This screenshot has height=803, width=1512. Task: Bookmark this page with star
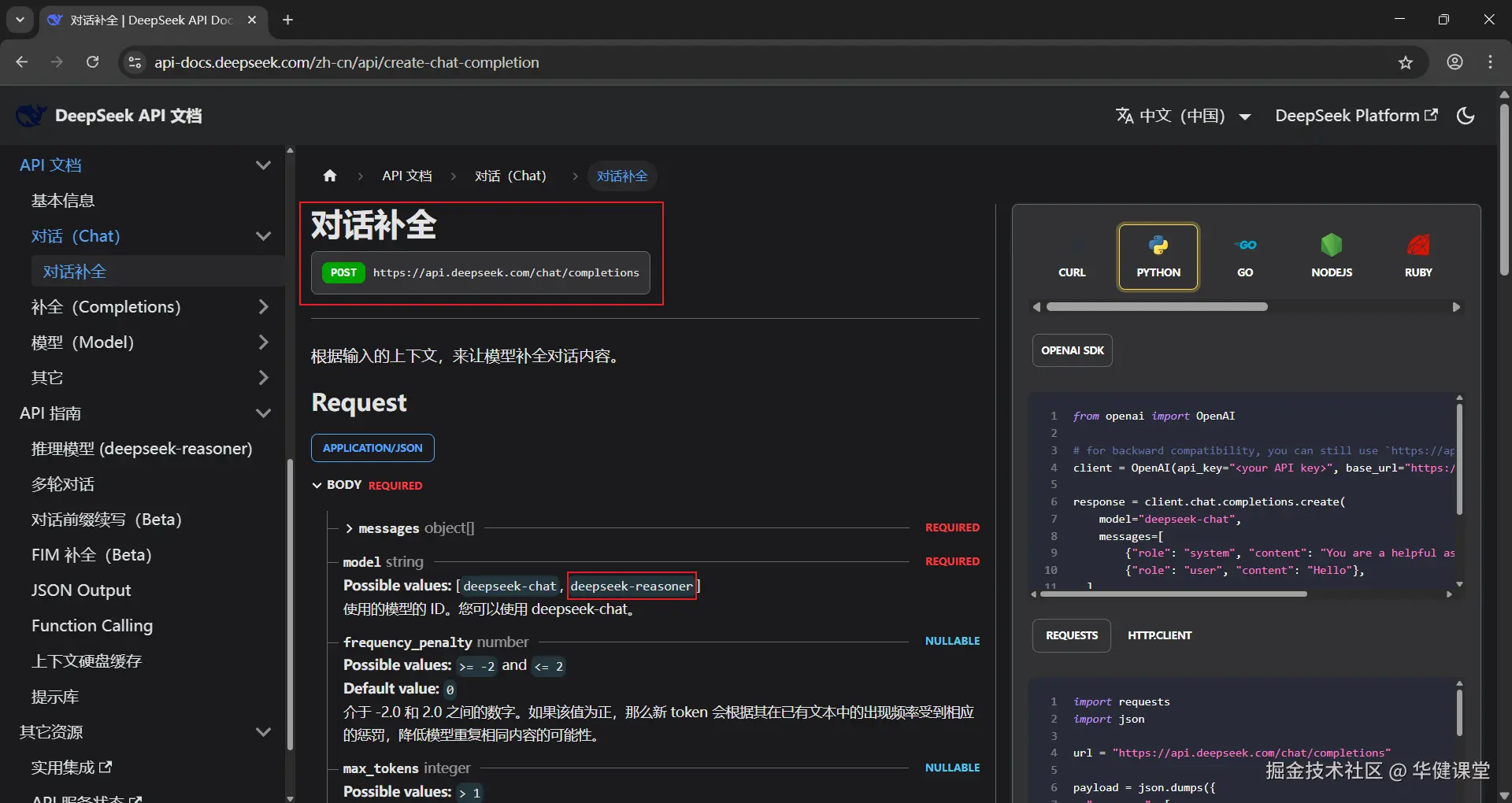[1406, 62]
